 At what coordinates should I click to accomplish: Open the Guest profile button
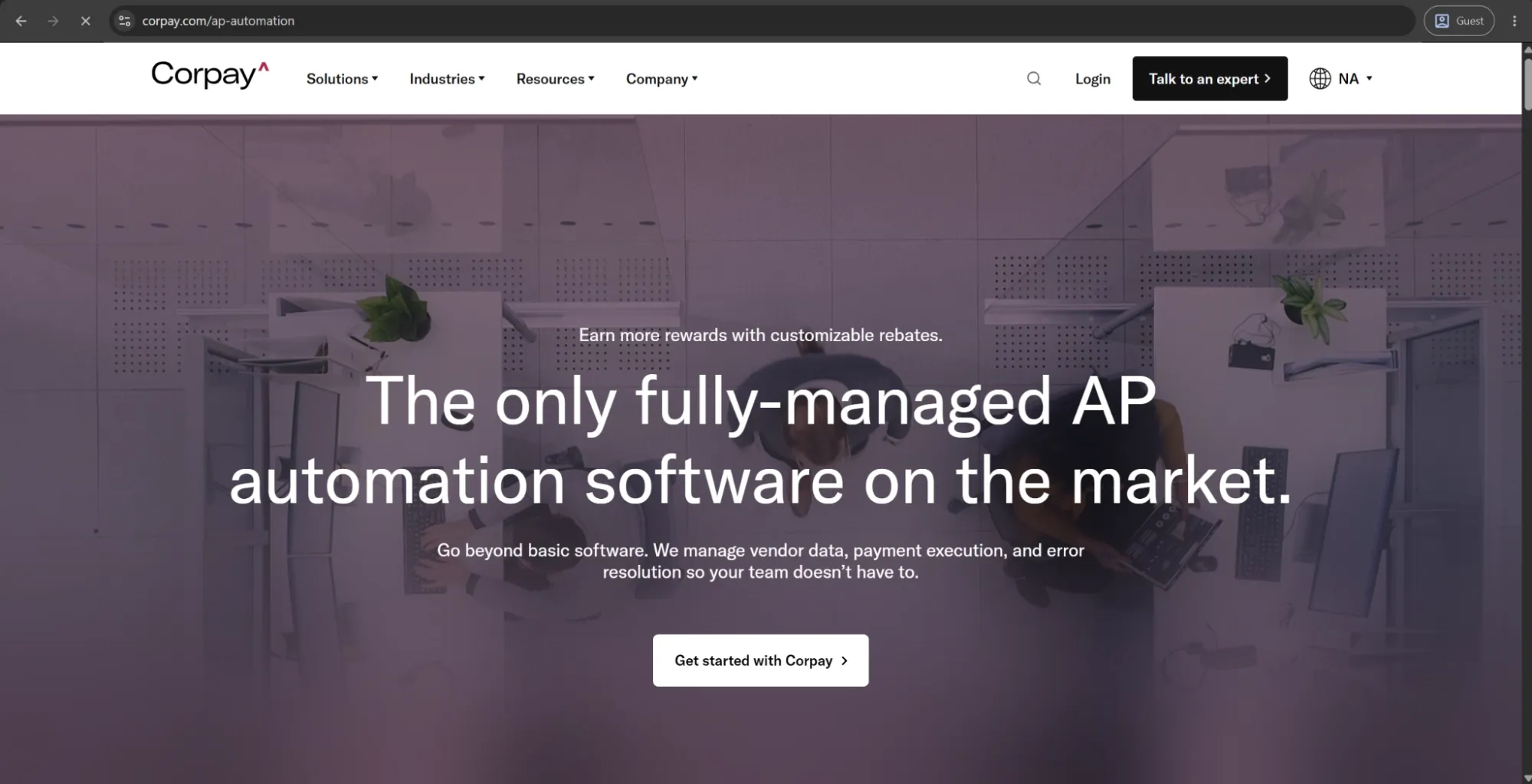pyautogui.click(x=1459, y=21)
